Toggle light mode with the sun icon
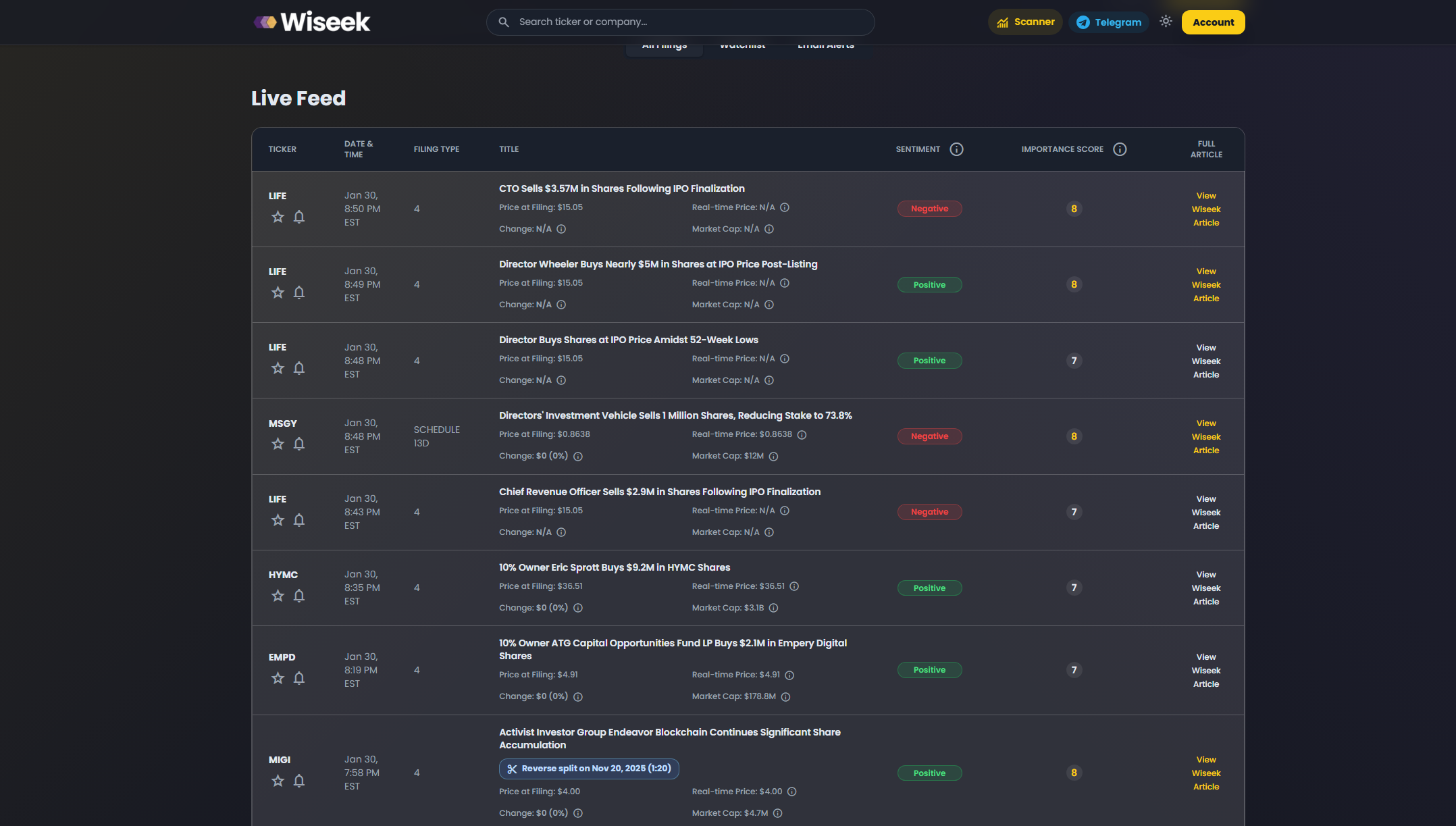The image size is (1456, 826). pos(1166,21)
